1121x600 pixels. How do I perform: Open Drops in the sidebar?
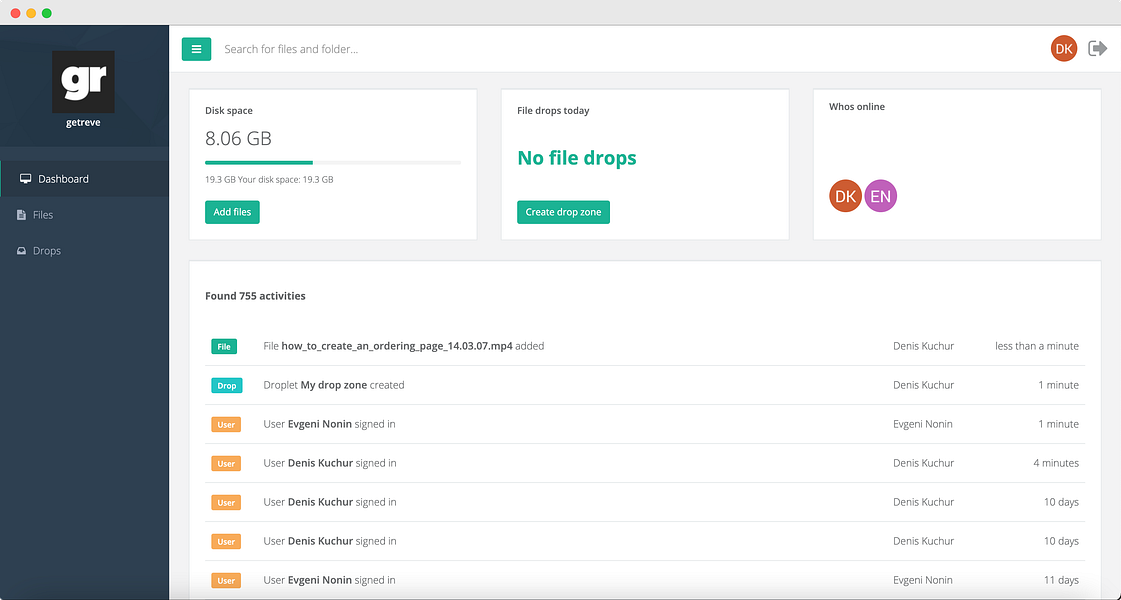click(84, 251)
